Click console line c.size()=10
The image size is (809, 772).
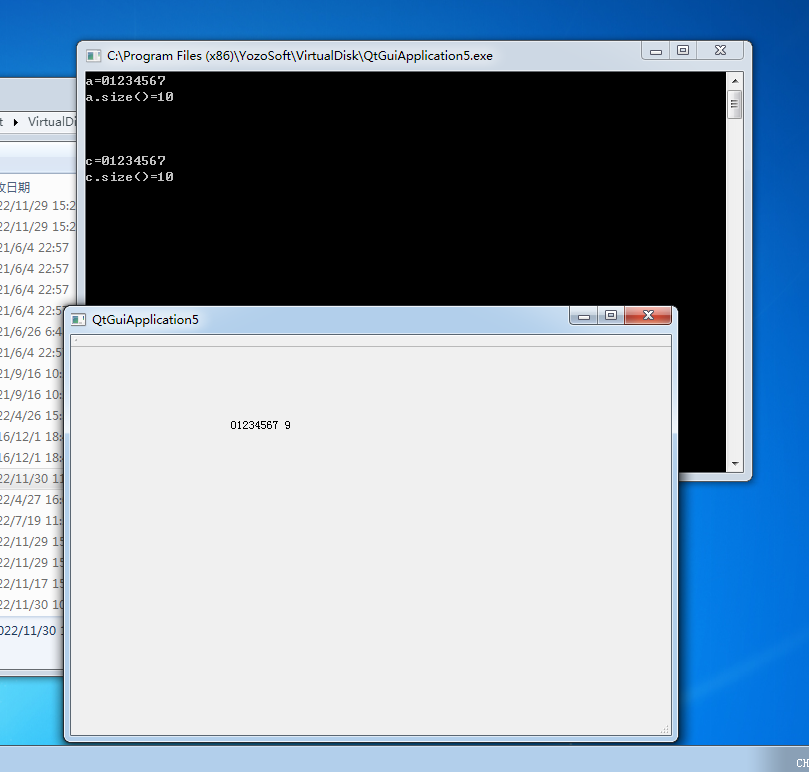tap(130, 177)
